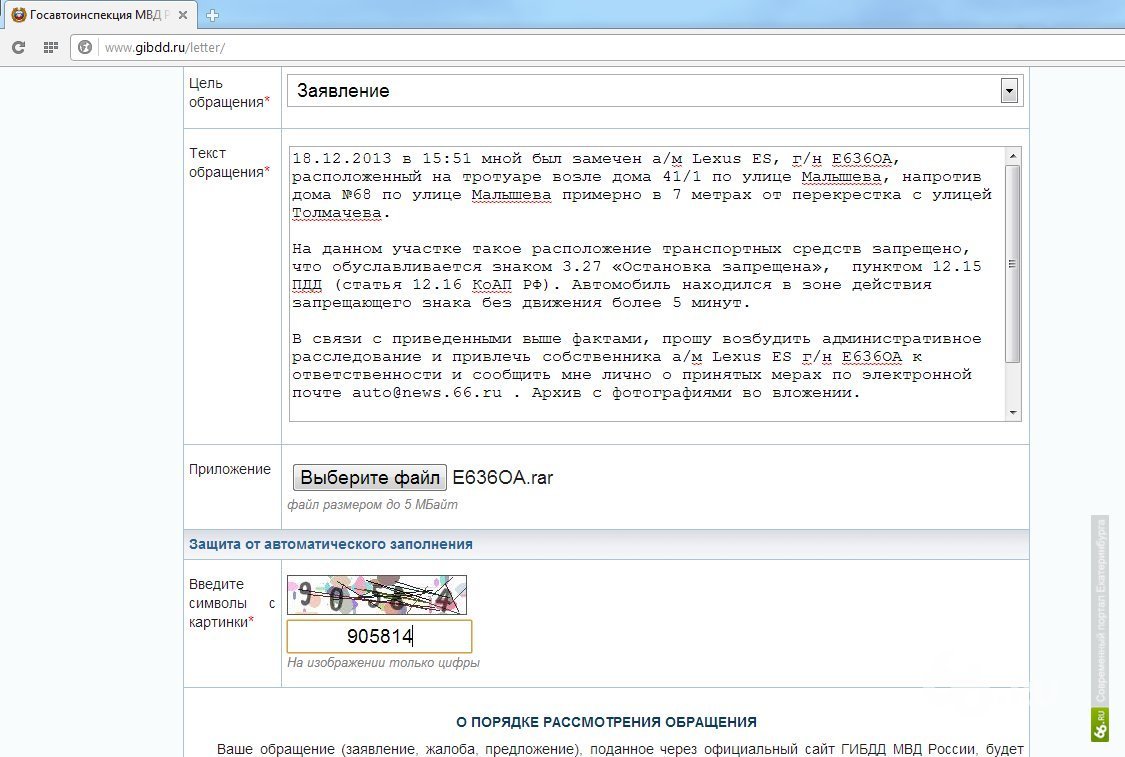1125x757 pixels.
Task: Click the attached file name E636OA.rar
Action: pos(503,477)
